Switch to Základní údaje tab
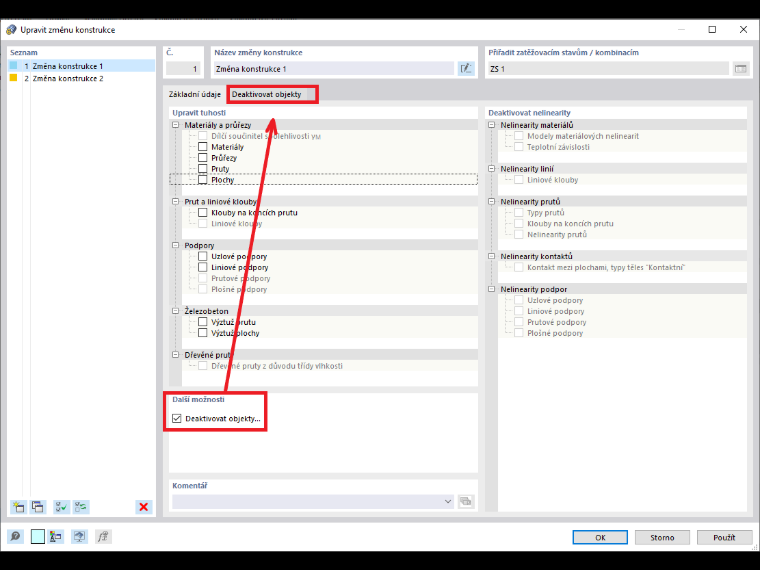 point(194,95)
